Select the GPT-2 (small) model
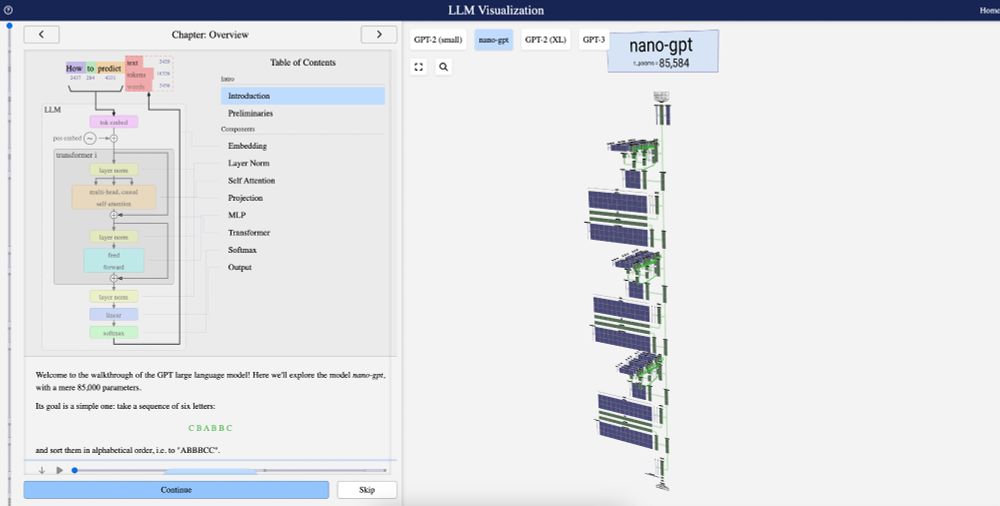 coord(438,40)
